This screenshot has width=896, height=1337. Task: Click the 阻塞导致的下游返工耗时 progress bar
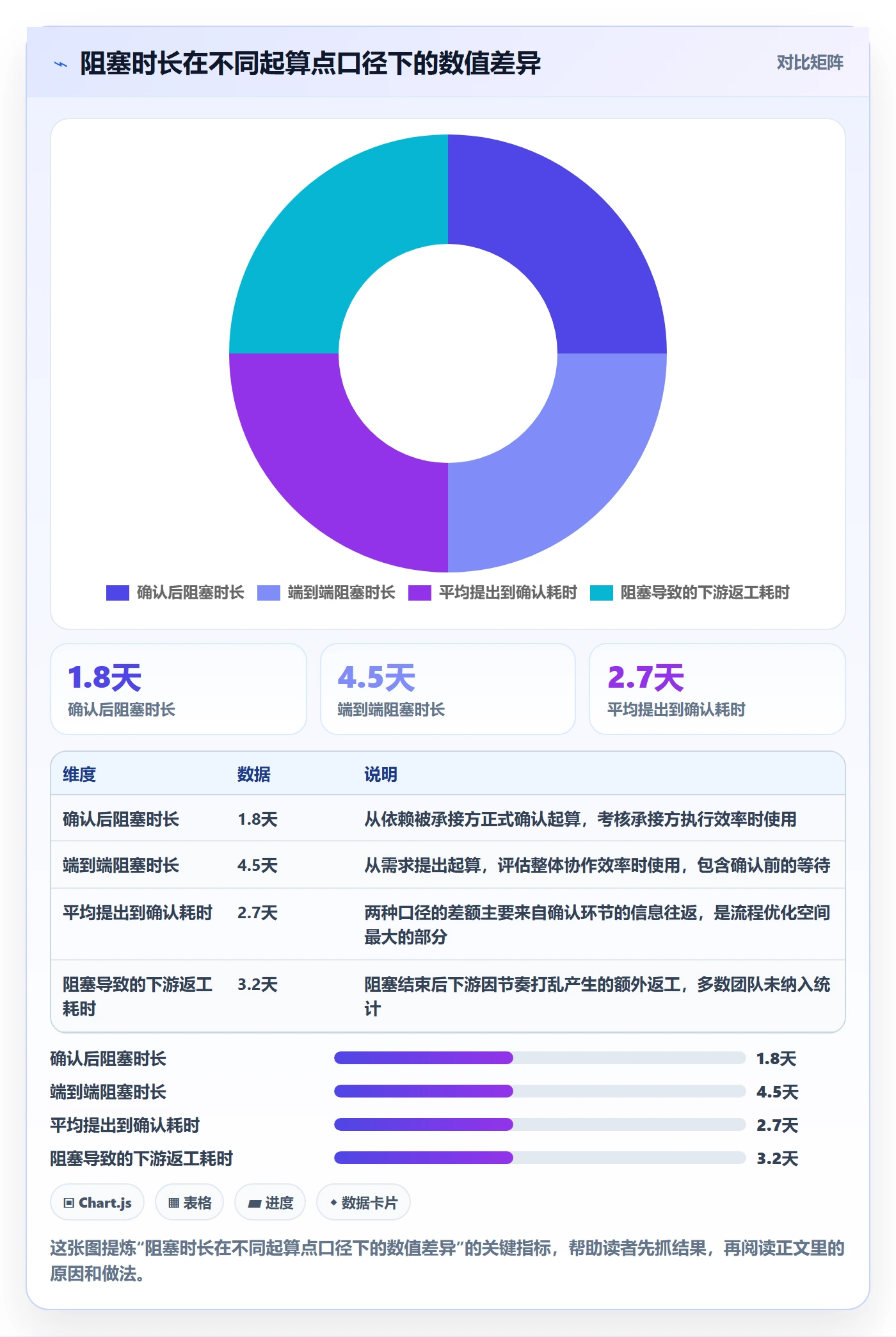(540, 1158)
